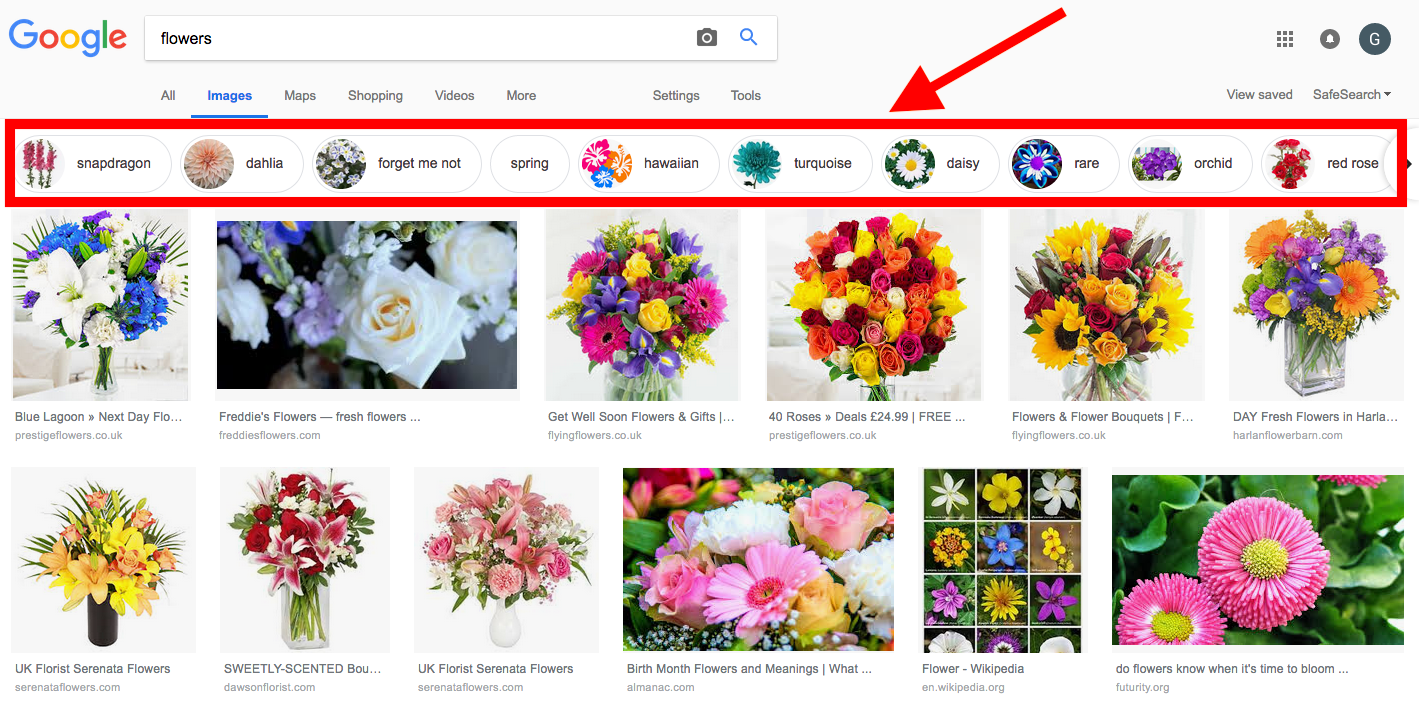The height and width of the screenshot is (713, 1419).
Task: Switch to the Maps tab
Action: [x=299, y=95]
